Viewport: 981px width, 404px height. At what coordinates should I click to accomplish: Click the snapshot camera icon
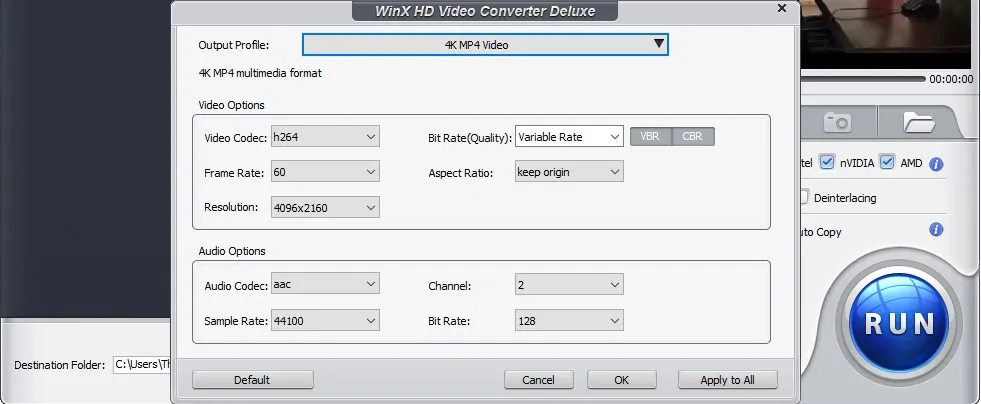pos(837,122)
